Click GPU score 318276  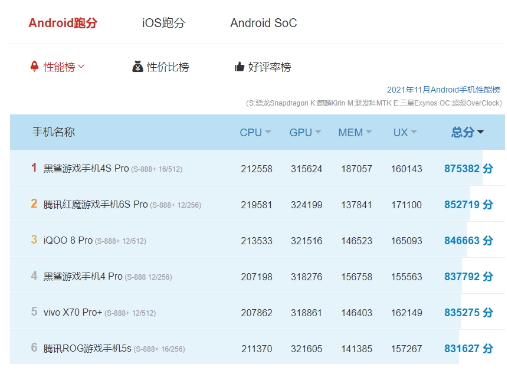[x=306, y=277]
